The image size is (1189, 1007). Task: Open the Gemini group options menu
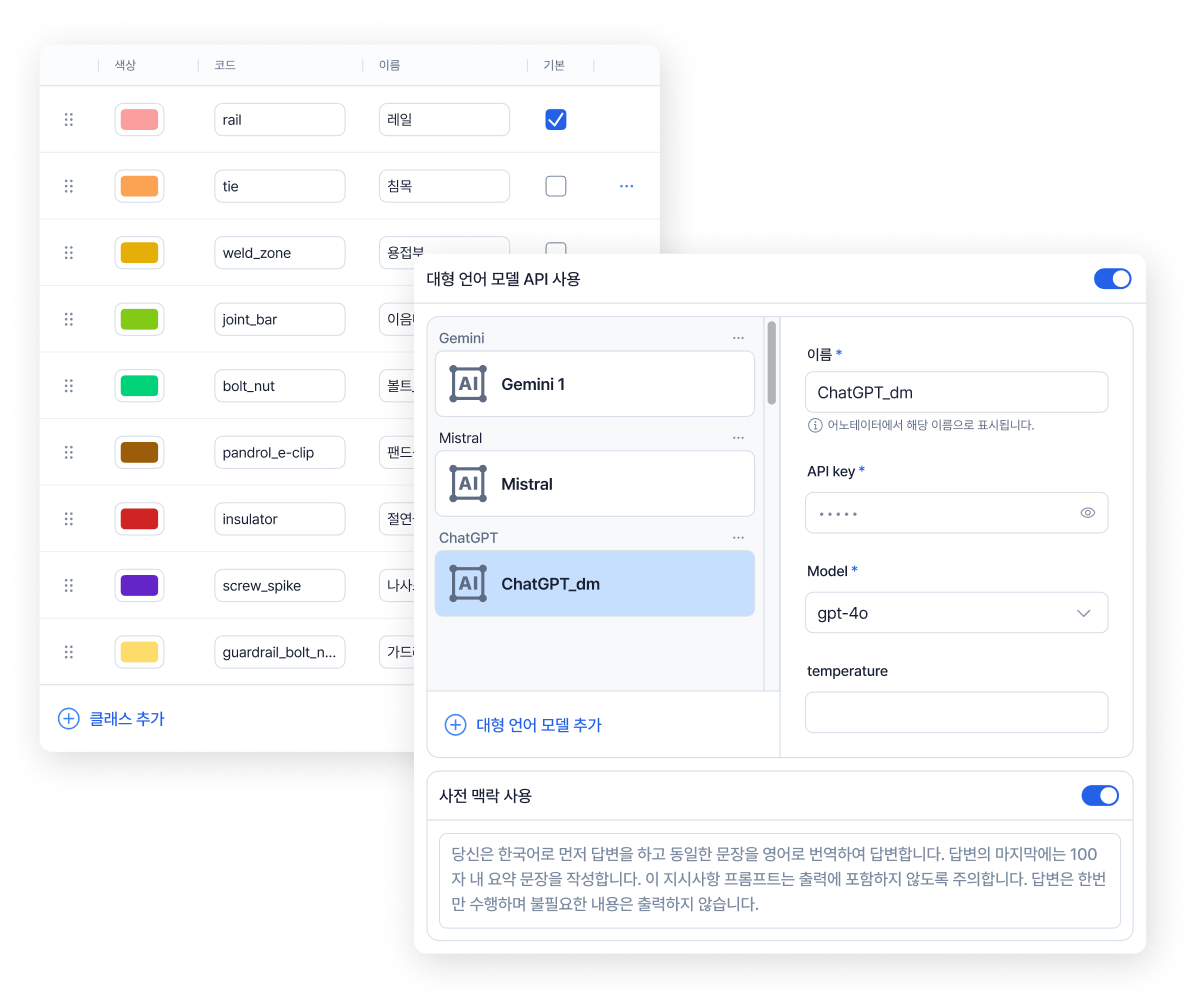(739, 338)
